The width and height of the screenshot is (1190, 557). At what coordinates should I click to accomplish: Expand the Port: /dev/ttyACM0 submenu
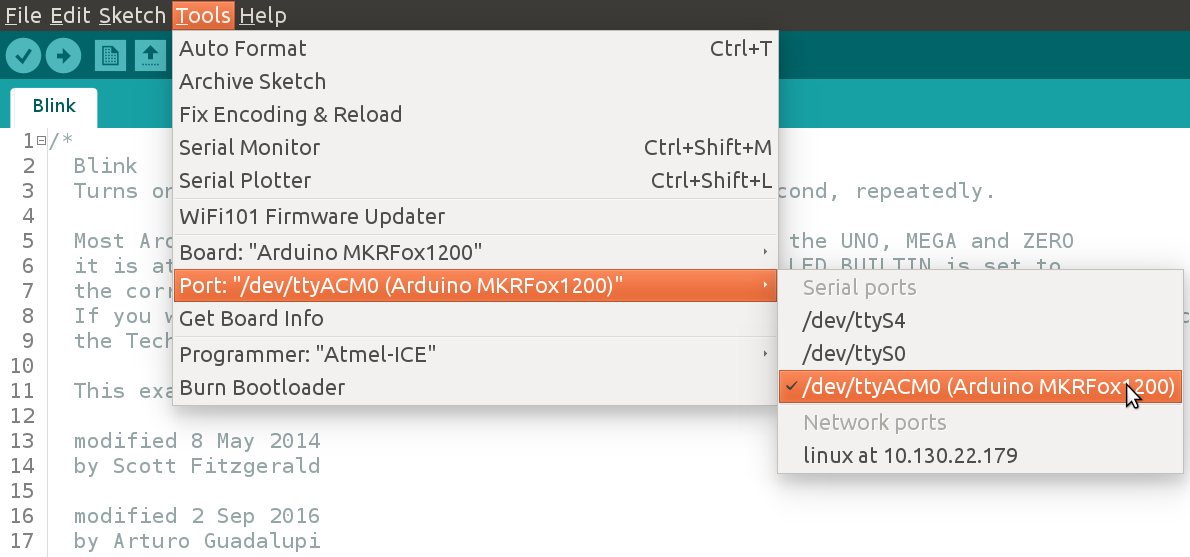(x=475, y=285)
